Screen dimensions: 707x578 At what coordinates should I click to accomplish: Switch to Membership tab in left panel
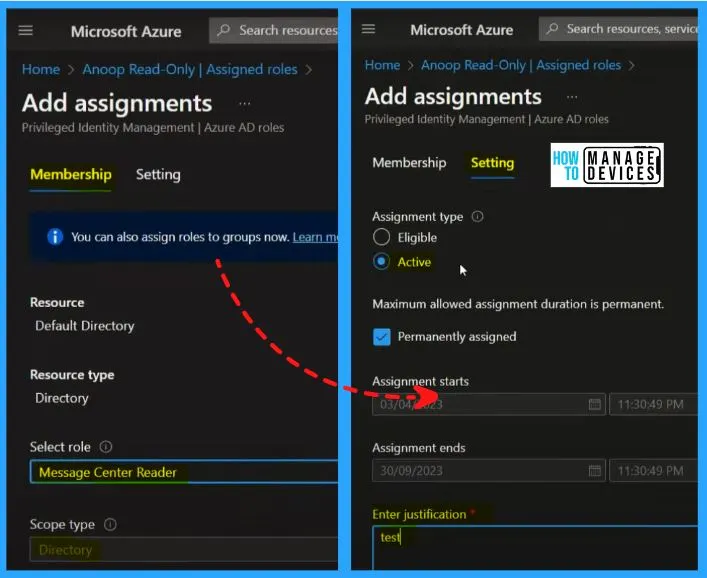(x=71, y=174)
